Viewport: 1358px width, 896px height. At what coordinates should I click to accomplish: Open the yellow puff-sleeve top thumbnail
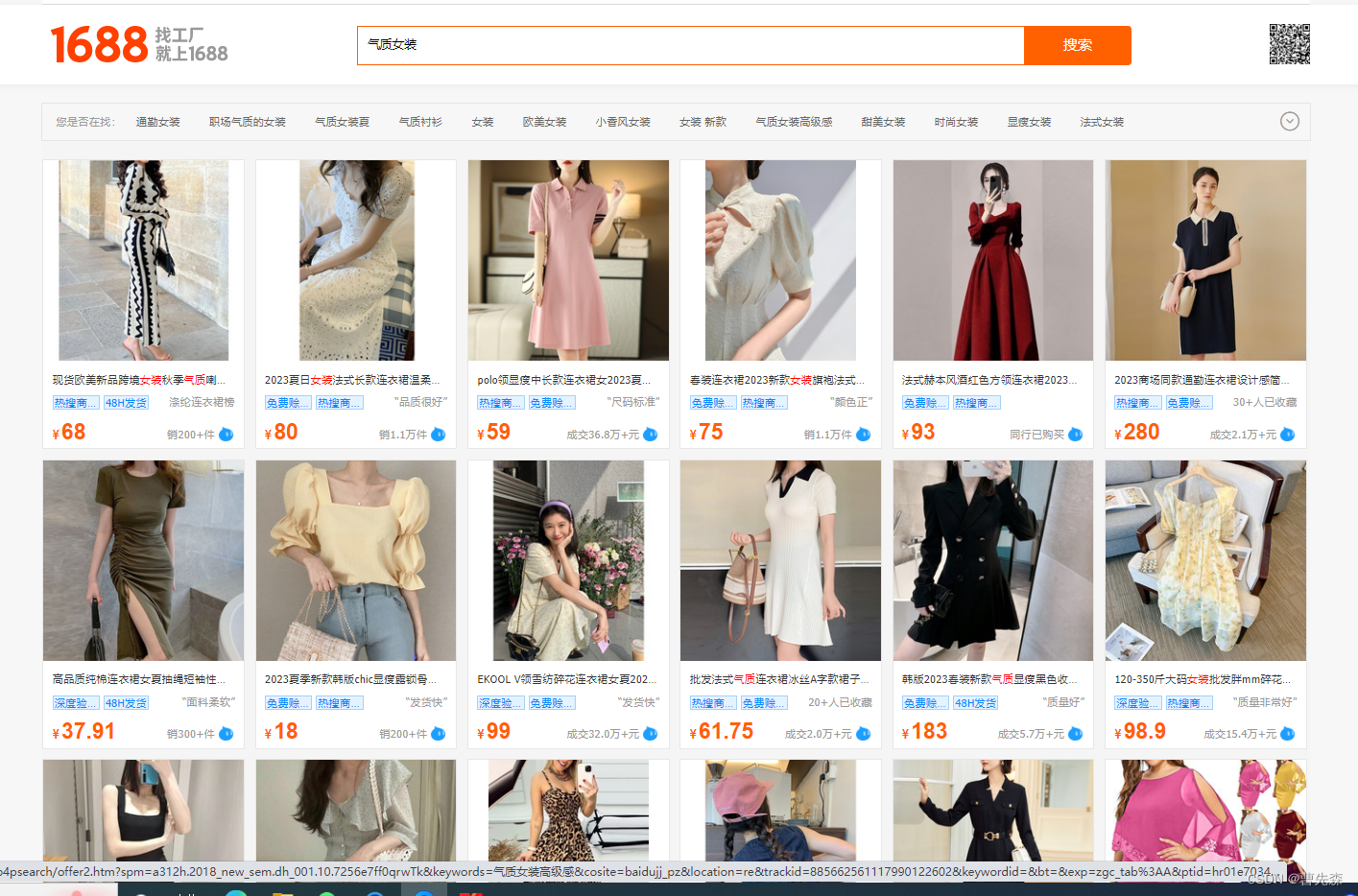coord(356,560)
